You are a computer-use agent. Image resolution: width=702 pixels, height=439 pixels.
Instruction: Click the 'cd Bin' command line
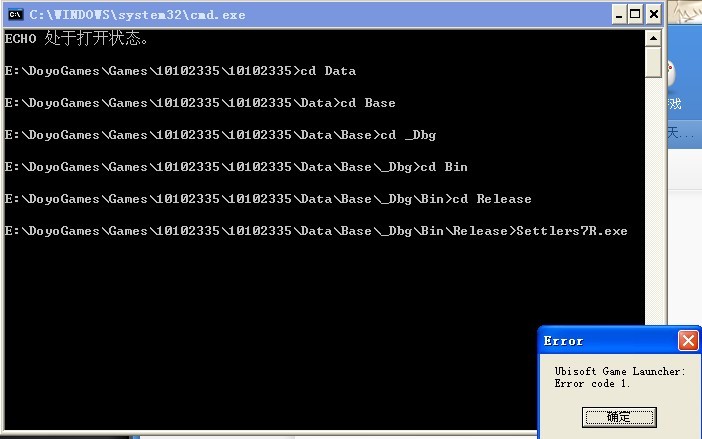(236, 167)
